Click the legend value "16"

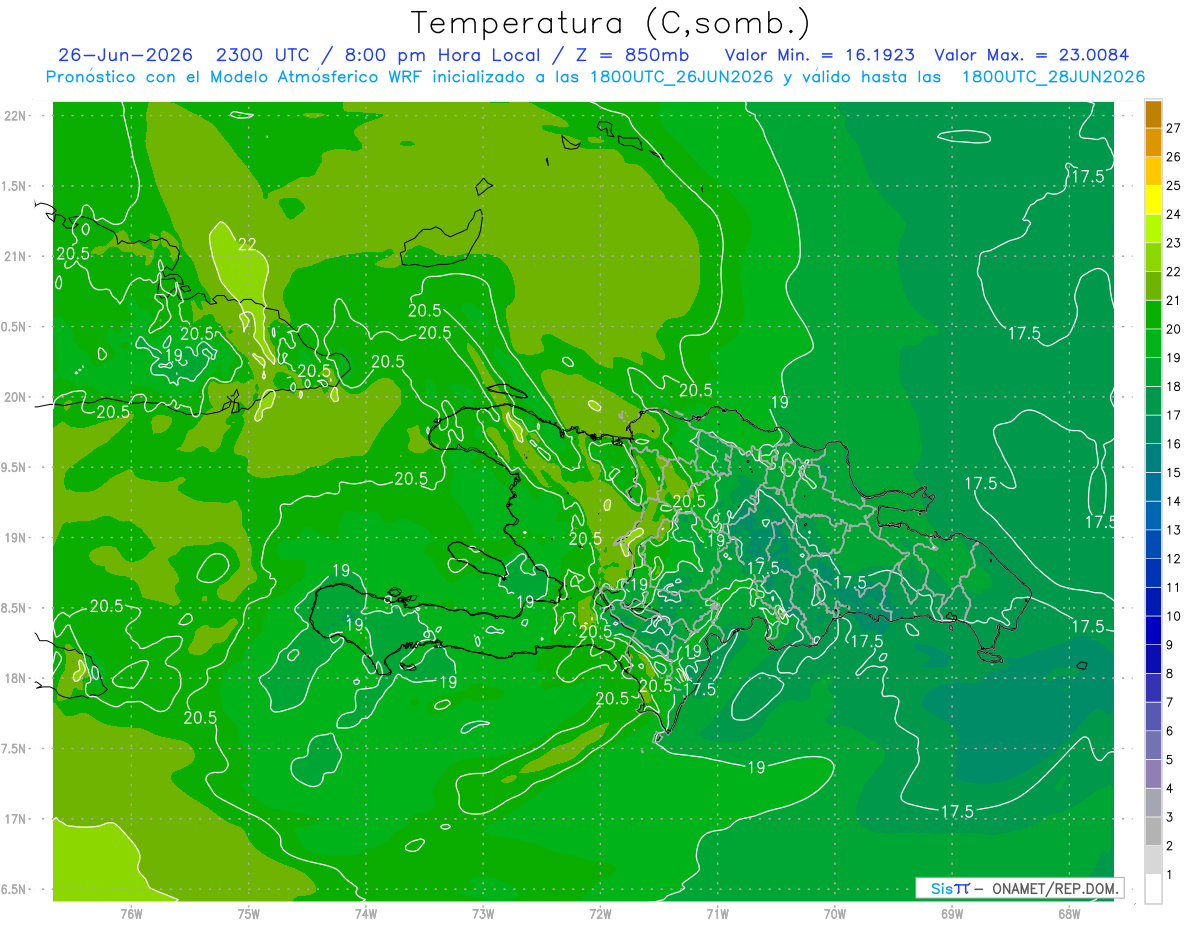tap(1174, 444)
